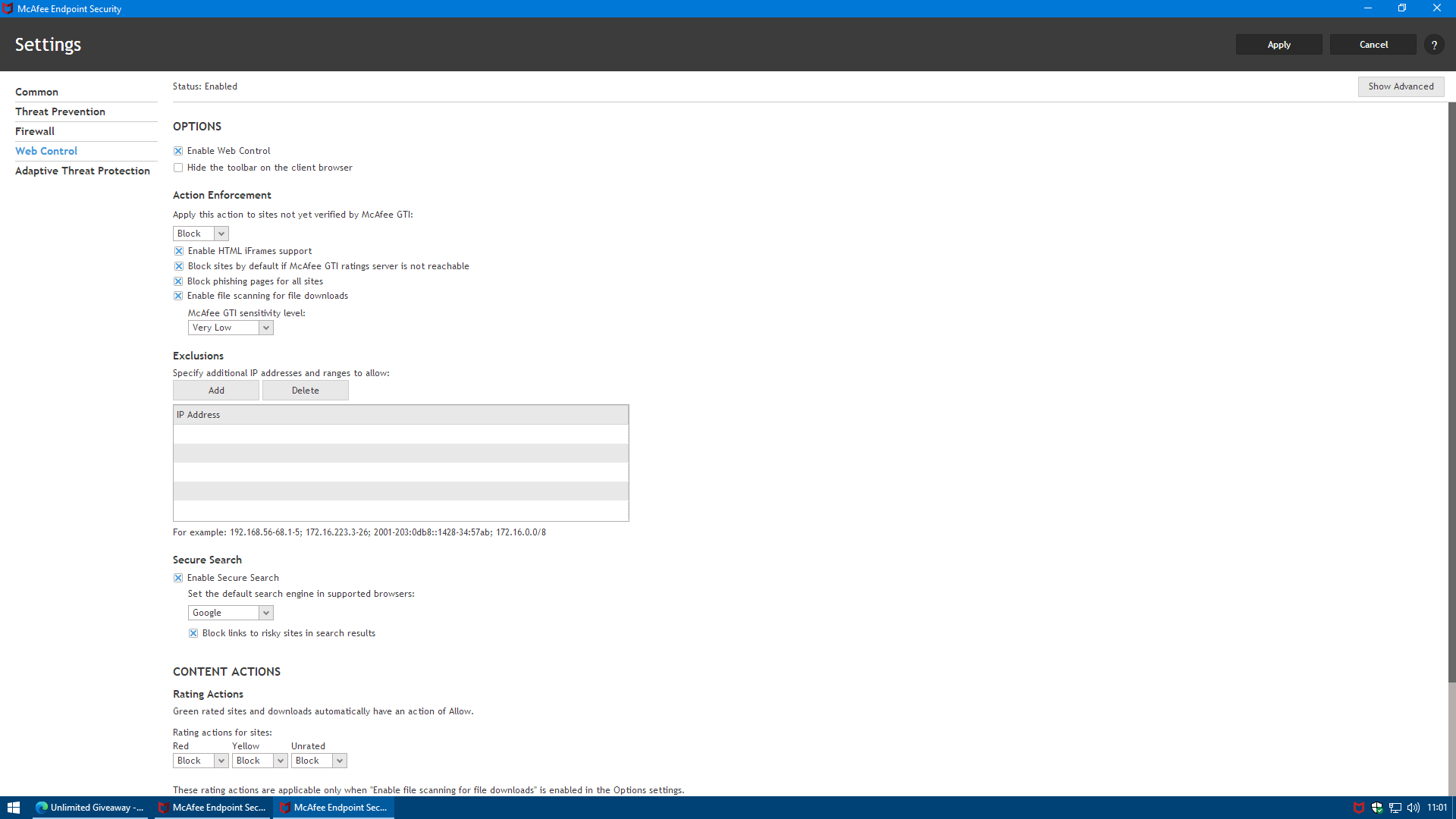This screenshot has height=819, width=1456.
Task: Click Add button for IP exclusions
Action: tap(216, 391)
